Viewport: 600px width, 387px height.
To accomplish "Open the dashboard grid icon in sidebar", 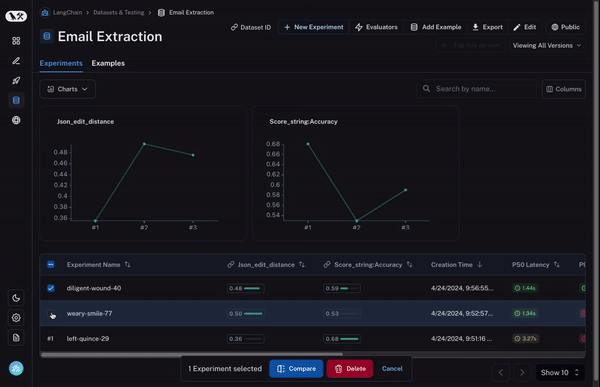I will point(16,41).
